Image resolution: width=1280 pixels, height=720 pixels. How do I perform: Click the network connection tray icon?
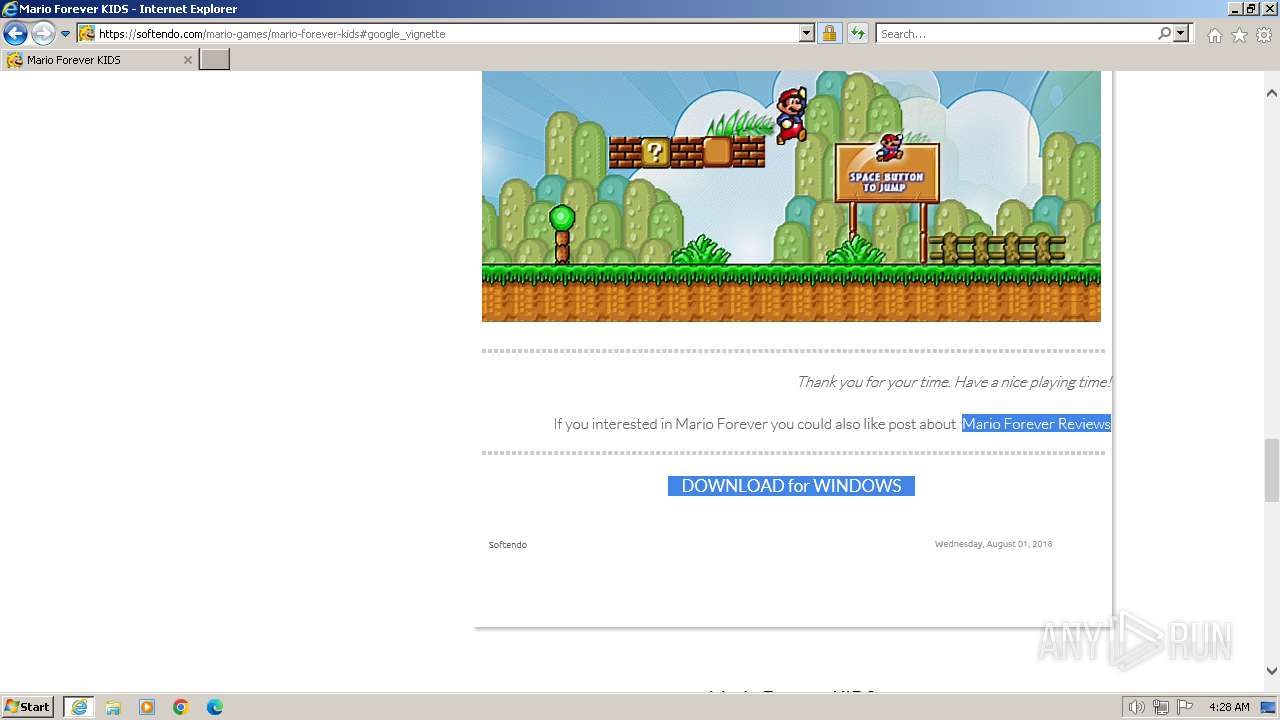1161,707
